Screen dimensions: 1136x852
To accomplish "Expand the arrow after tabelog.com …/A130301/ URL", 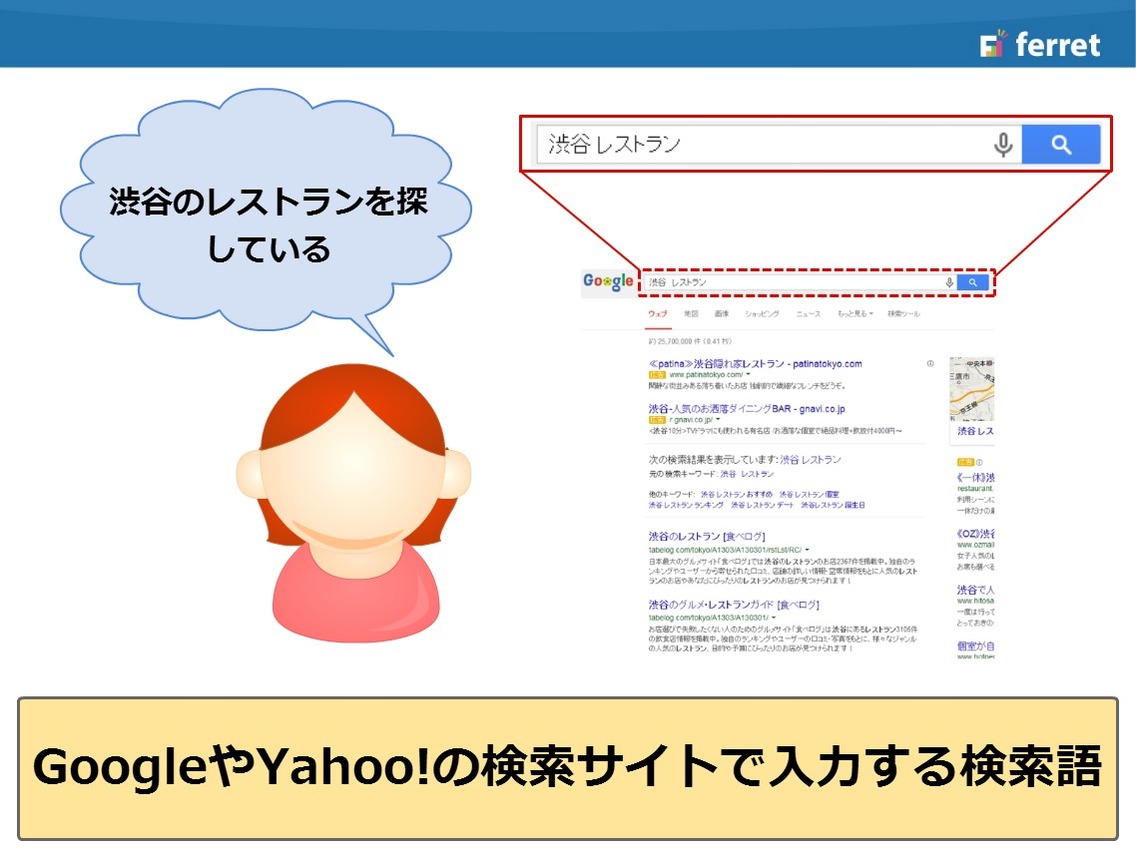I will click(774, 618).
